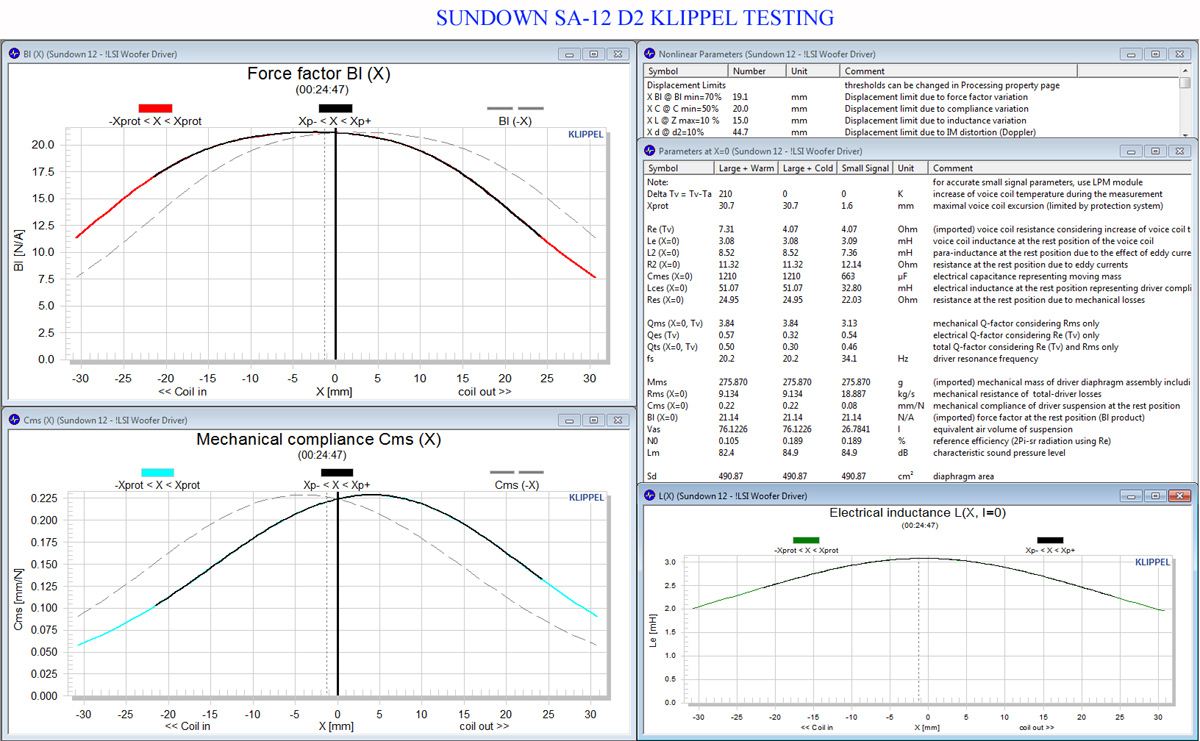Click green legend swatch in inductance chart

click(805, 540)
